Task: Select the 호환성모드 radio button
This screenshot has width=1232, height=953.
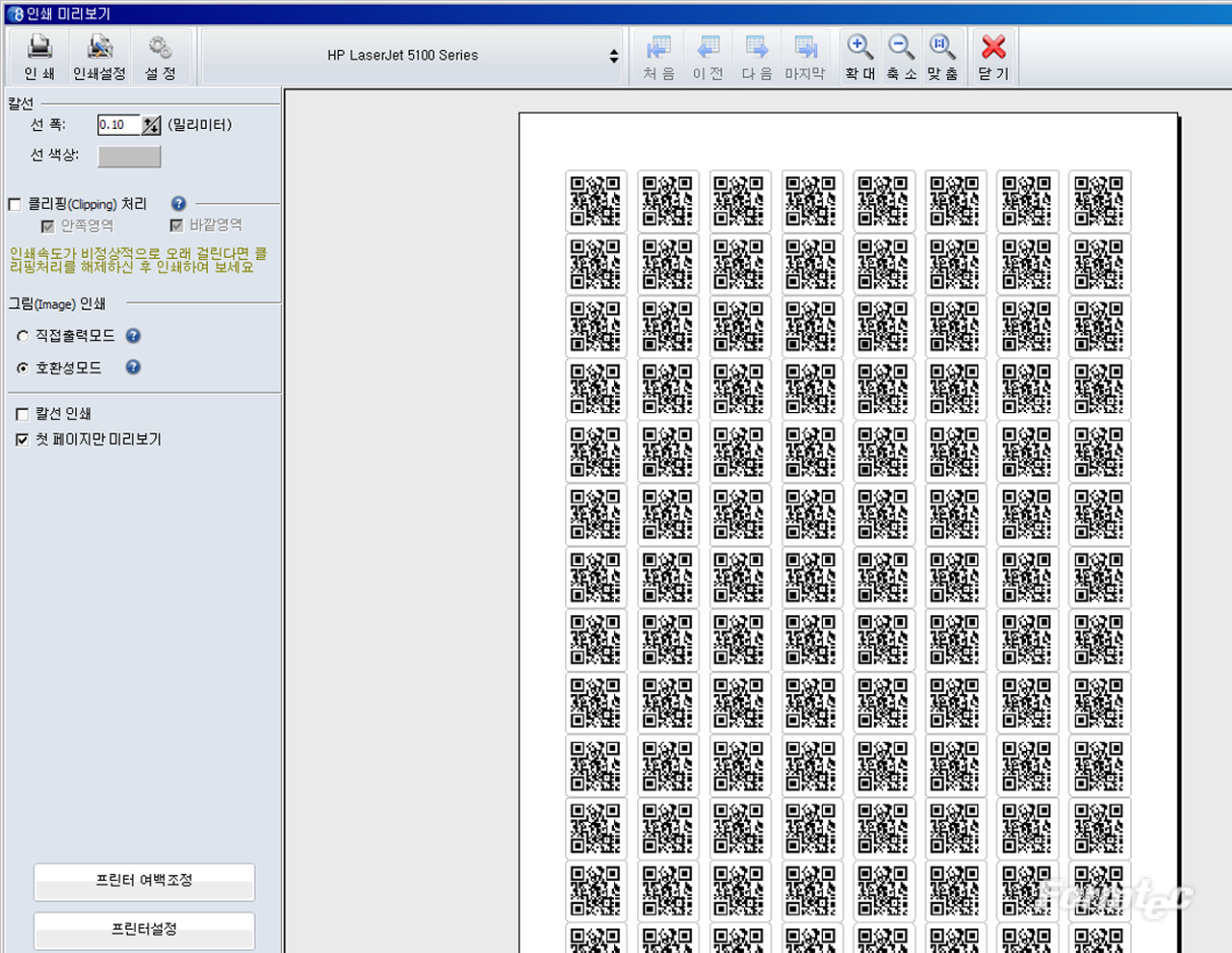Action: [22, 368]
